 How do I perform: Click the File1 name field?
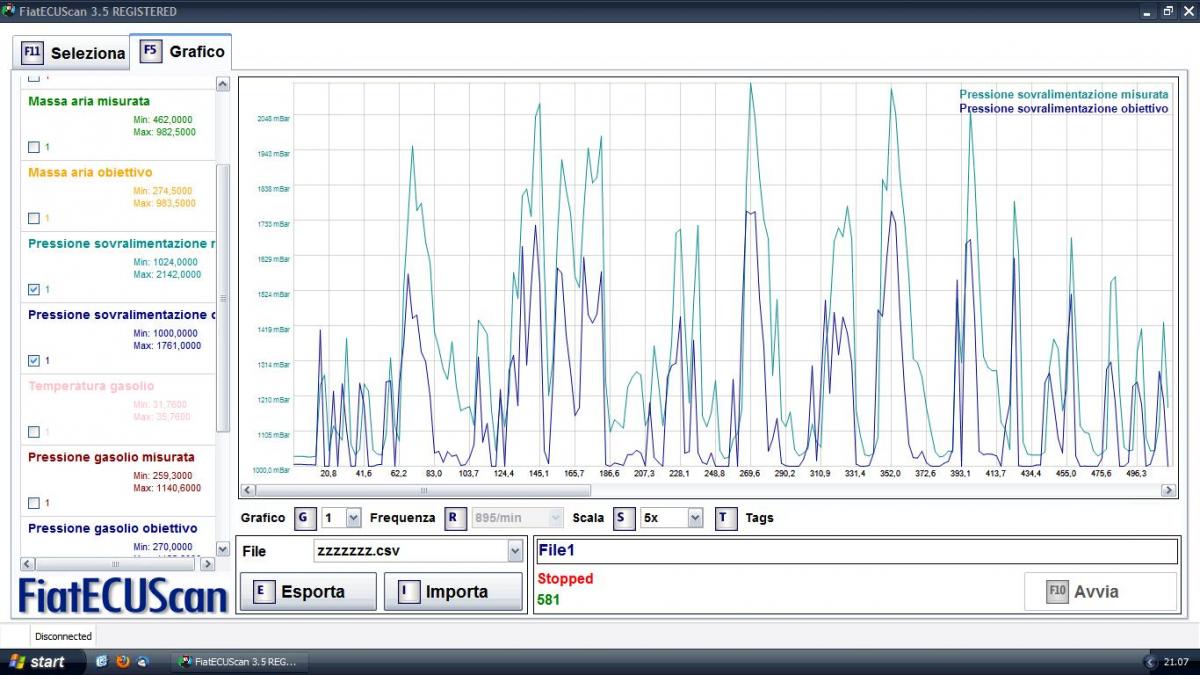[857, 551]
